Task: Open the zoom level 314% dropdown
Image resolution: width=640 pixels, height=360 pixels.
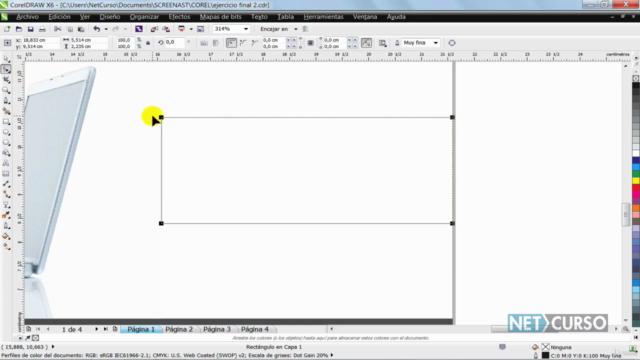Action: pyautogui.click(x=246, y=29)
